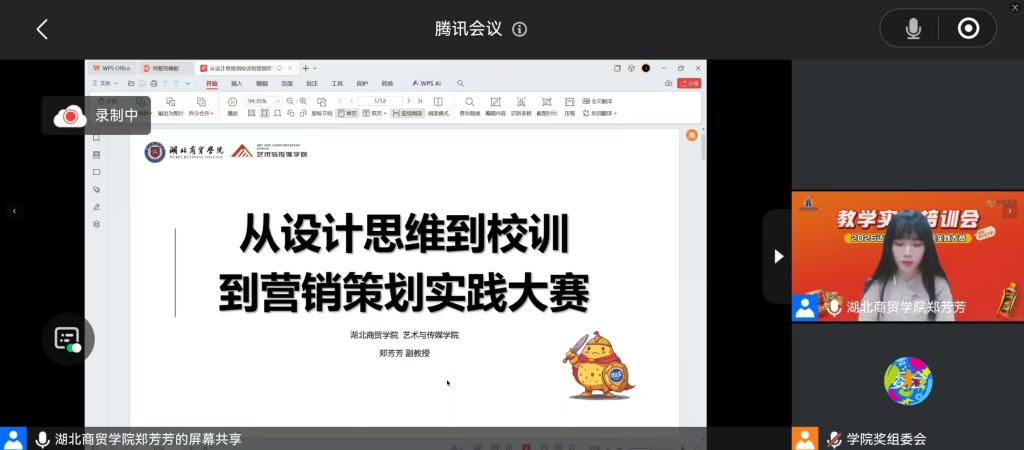This screenshot has width=1024, height=450.
Task: Click the 播放 play button in toolbar
Action: [x=232, y=106]
